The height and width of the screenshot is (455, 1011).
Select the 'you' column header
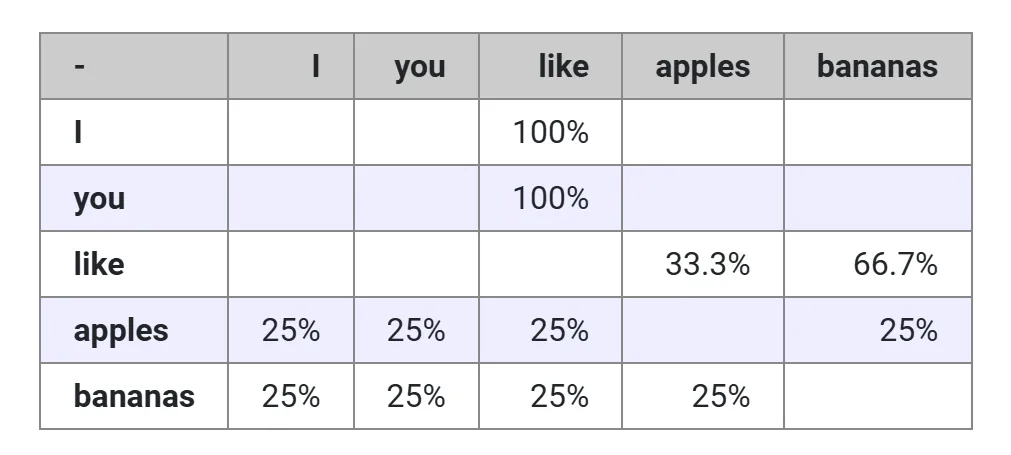tap(419, 68)
